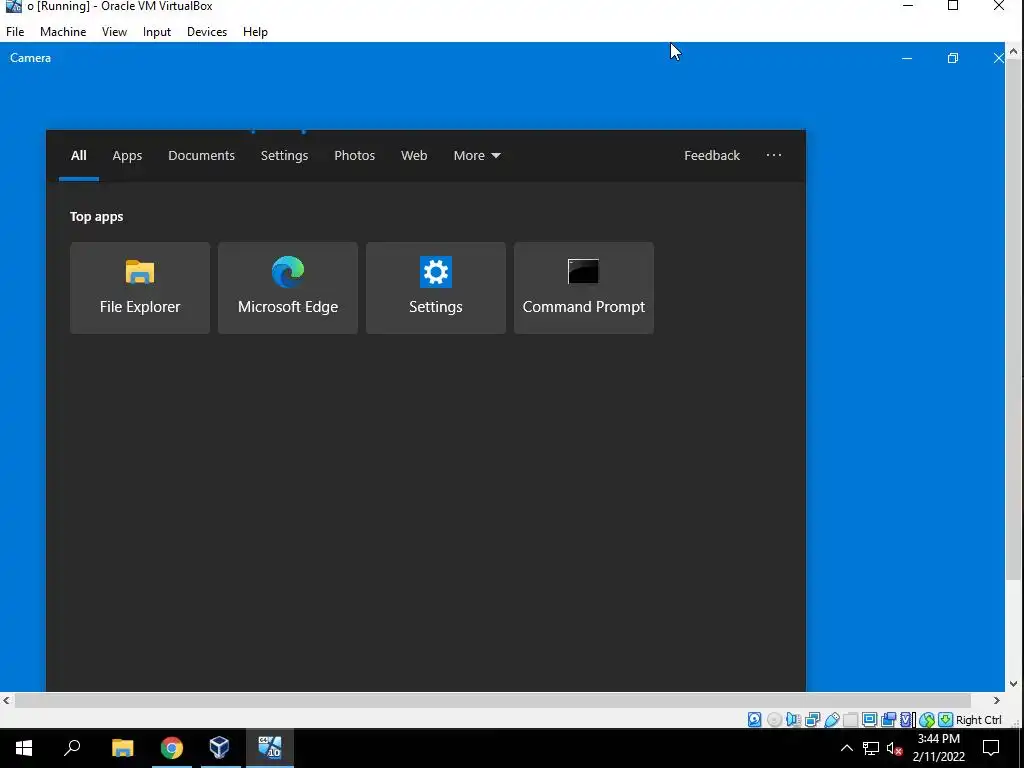This screenshot has height=768, width=1024.
Task: Open the VirtualBox Help menu
Action: point(255,31)
